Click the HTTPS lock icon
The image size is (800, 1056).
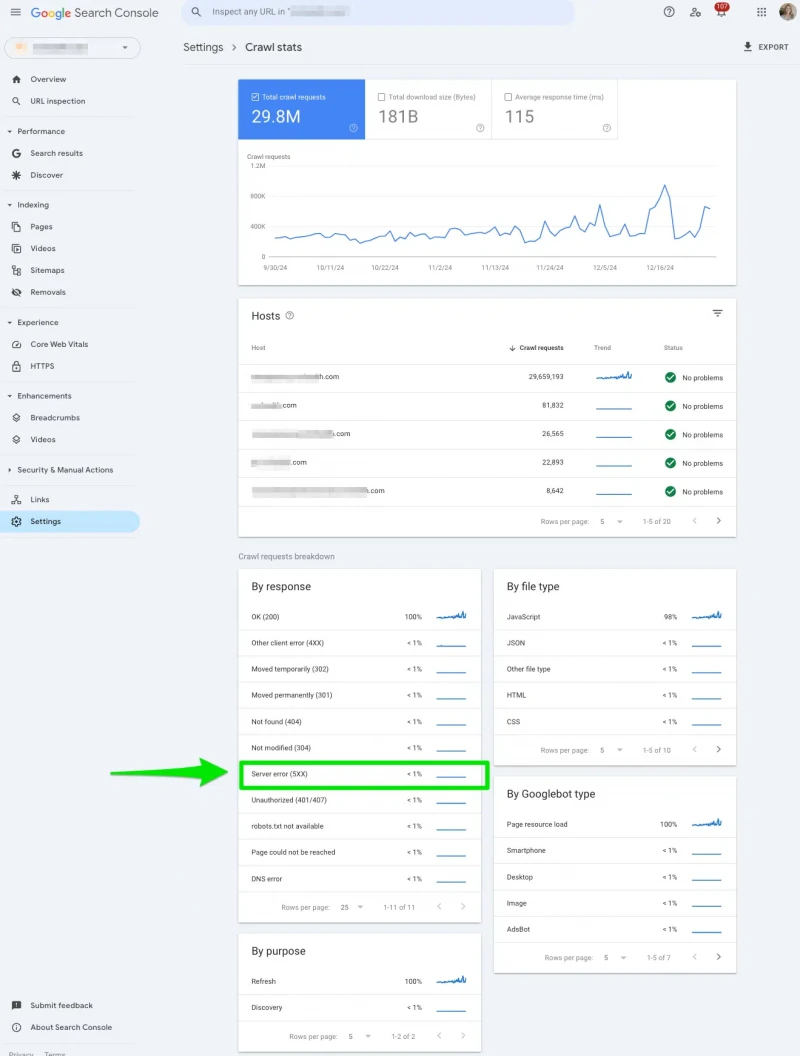coord(16,366)
